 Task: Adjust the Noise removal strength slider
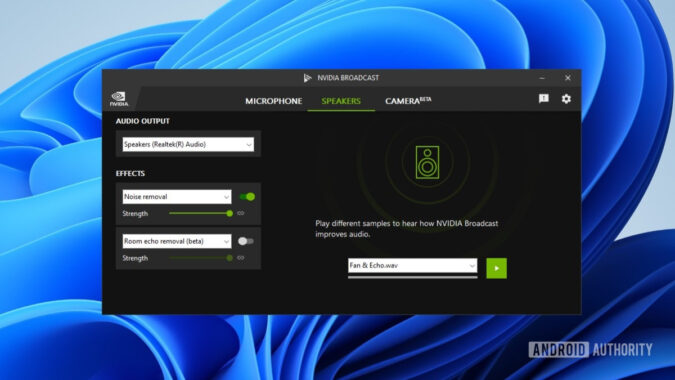(x=201, y=213)
